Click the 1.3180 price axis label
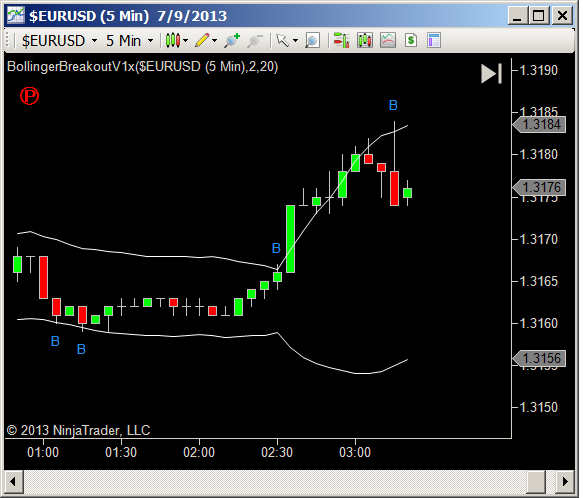This screenshot has height=498, width=583. tap(538, 154)
